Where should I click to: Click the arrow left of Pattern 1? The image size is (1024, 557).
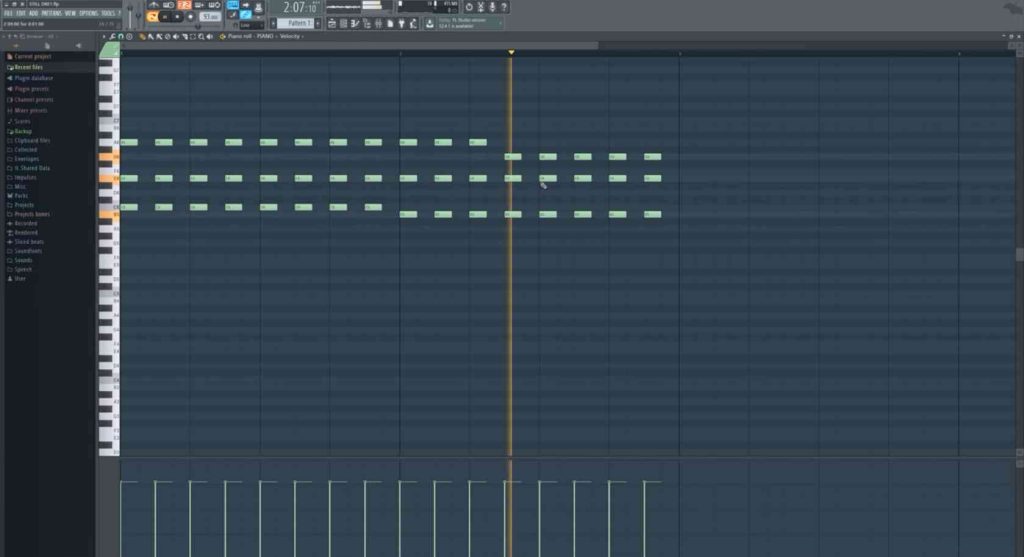[x=274, y=24]
